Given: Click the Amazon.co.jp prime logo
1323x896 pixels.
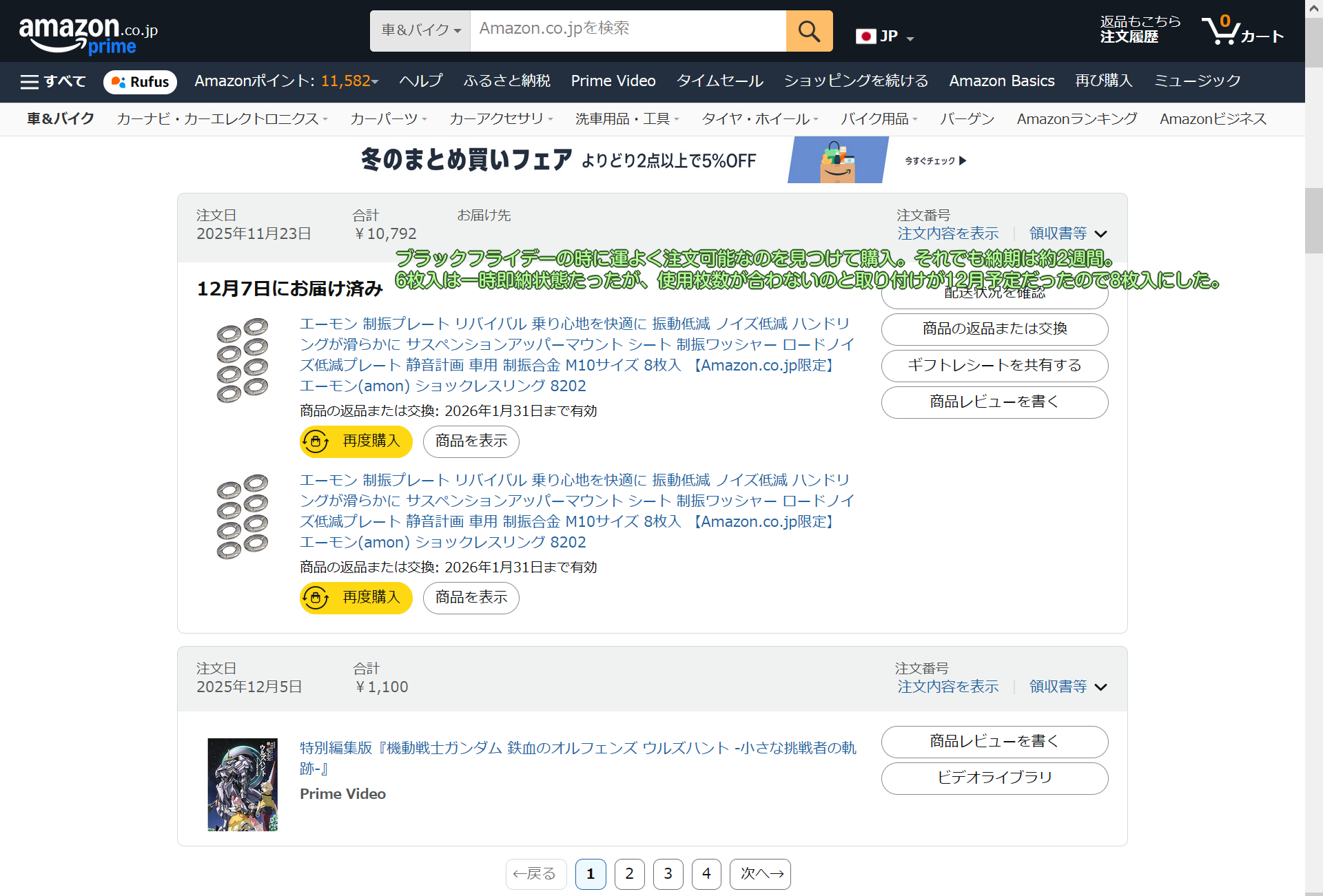Looking at the screenshot, I should (x=88, y=34).
